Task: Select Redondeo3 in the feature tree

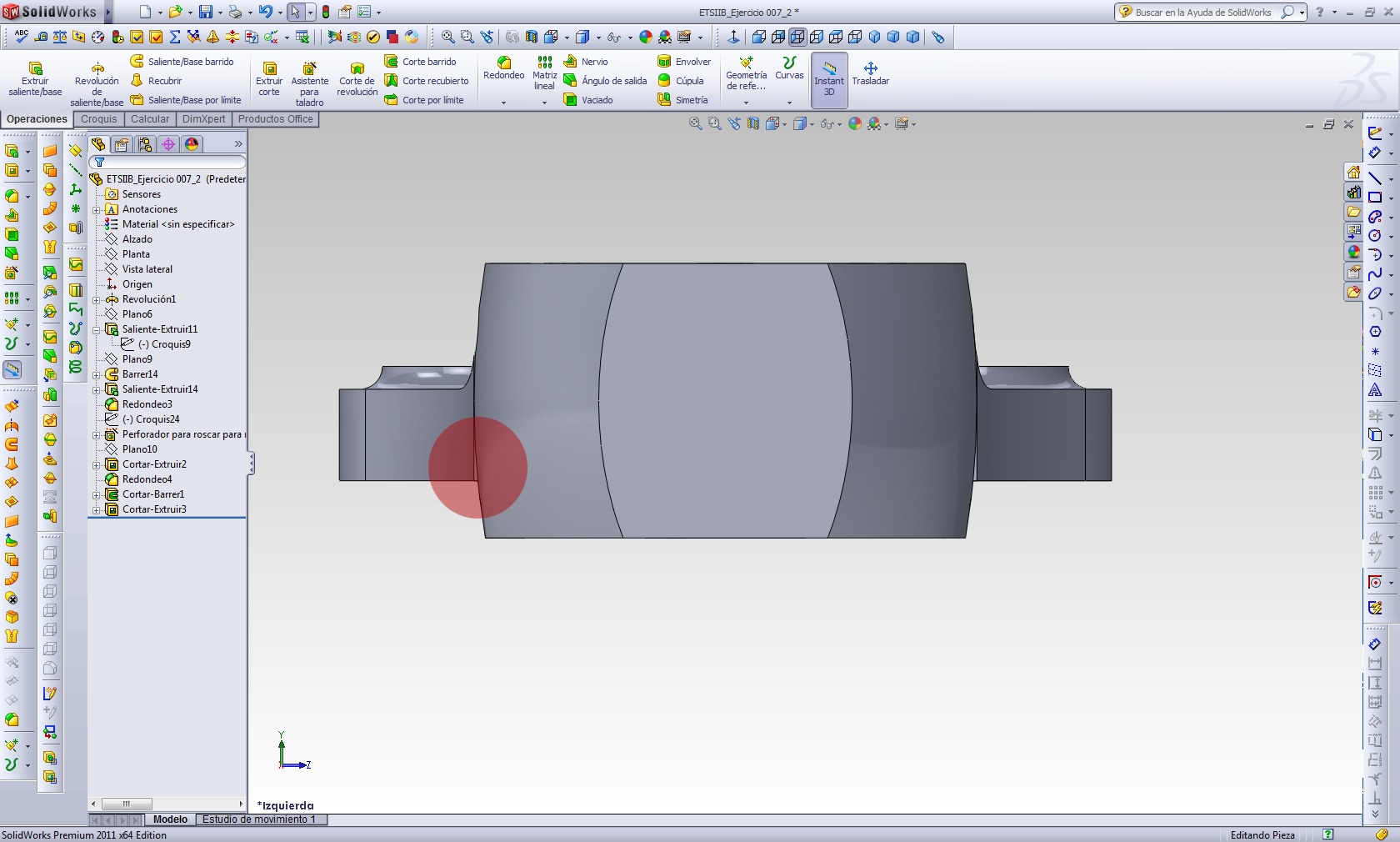Action: tap(138, 404)
